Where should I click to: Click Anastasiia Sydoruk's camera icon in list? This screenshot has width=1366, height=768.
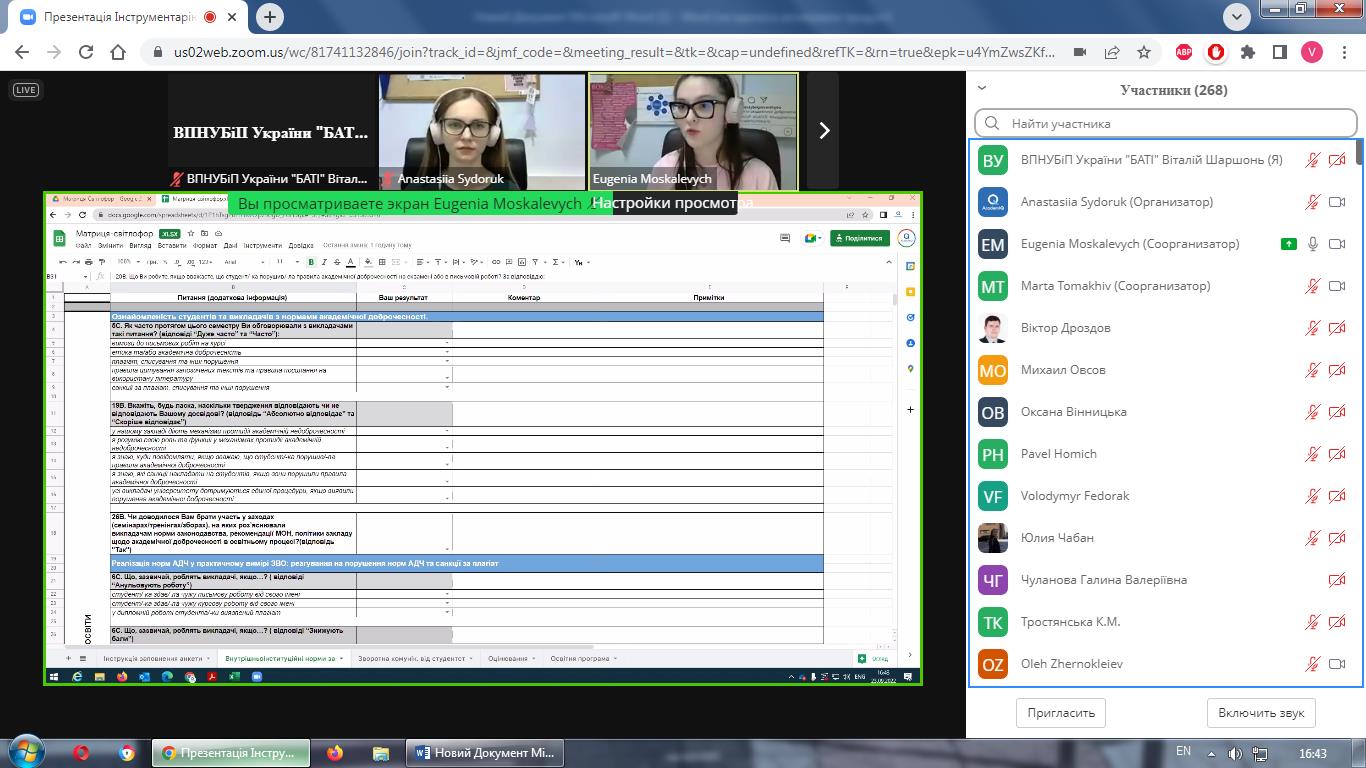click(1337, 202)
